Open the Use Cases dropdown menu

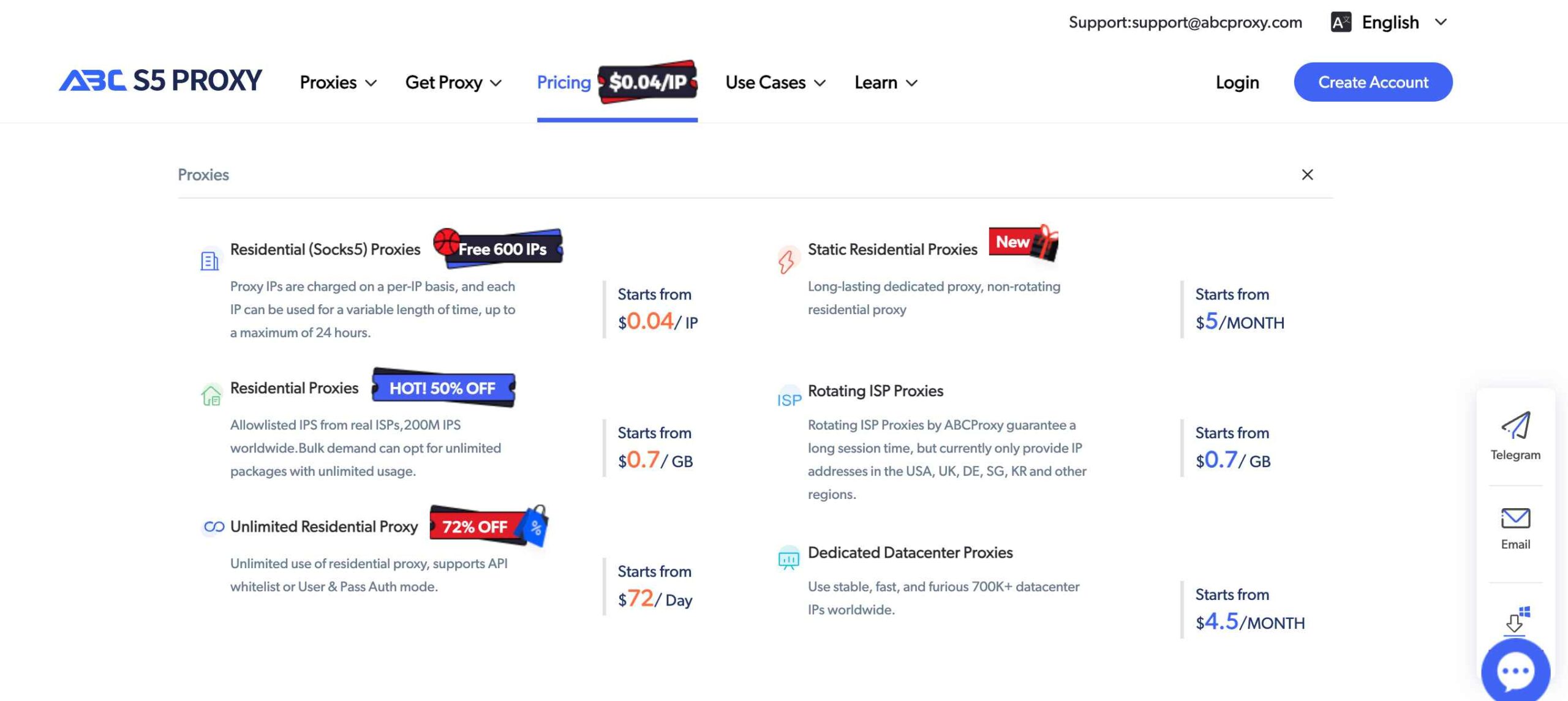[x=775, y=82]
